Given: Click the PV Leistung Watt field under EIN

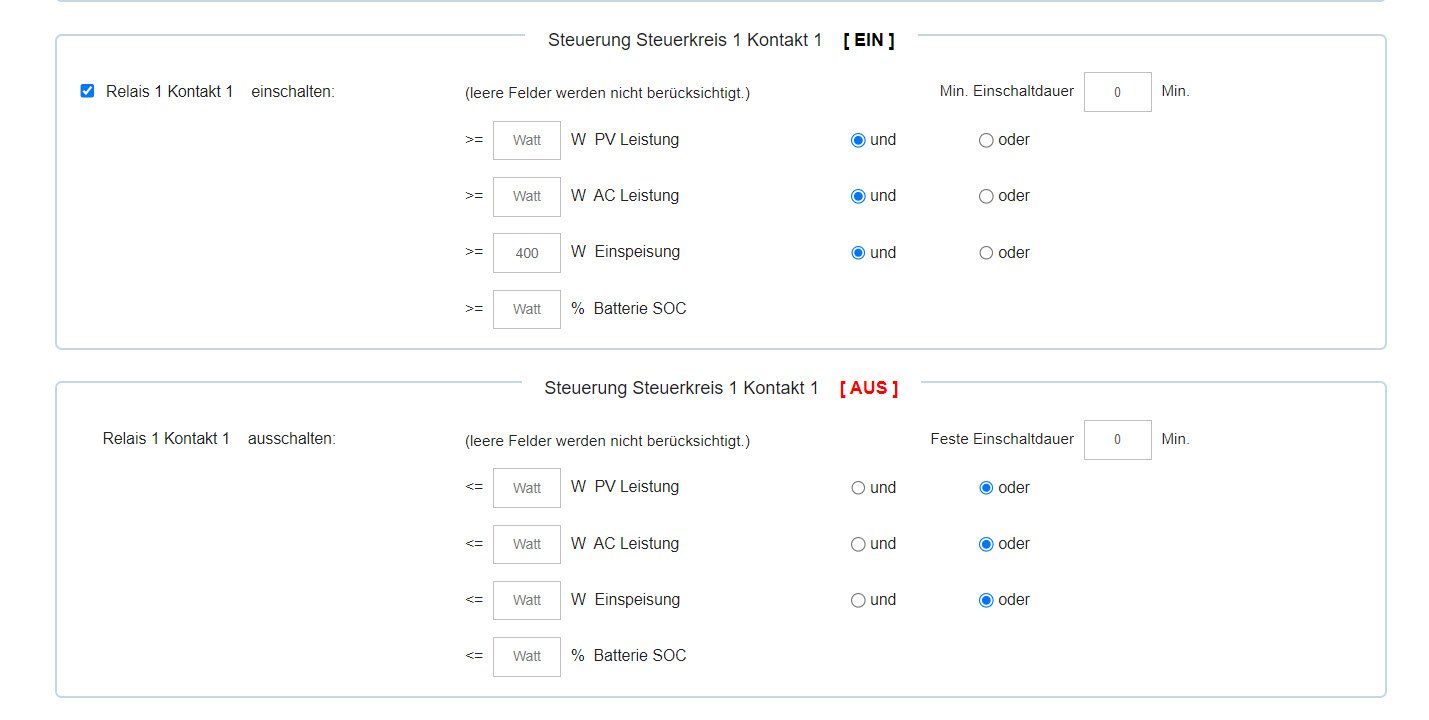Looking at the screenshot, I should point(527,141).
